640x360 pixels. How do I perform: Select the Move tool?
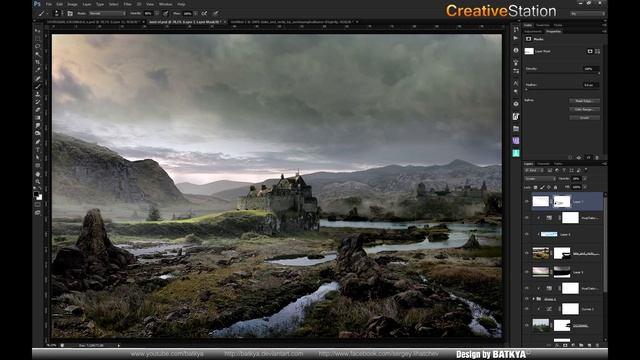38,31
